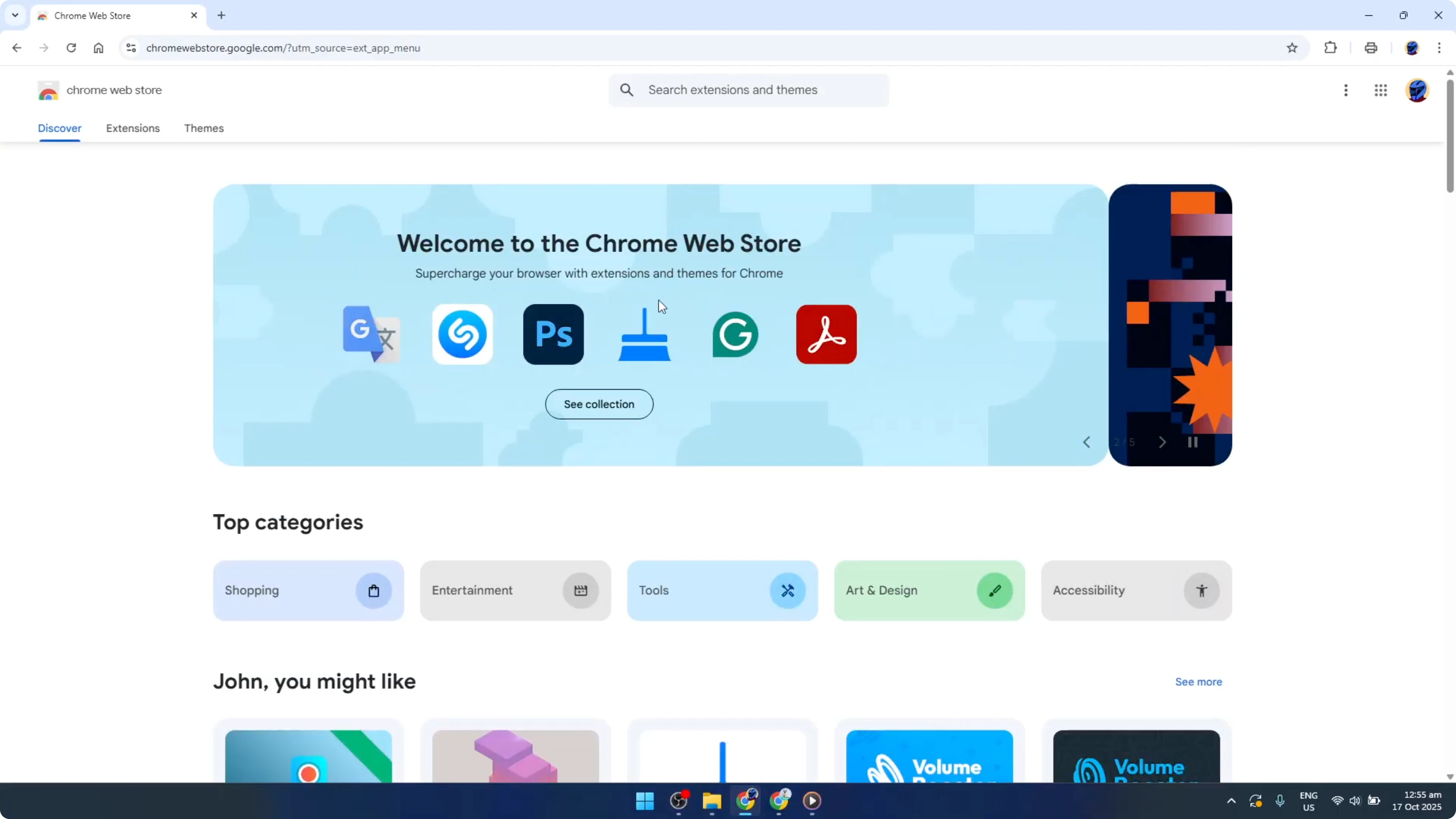Click the Search extensions and themes field
Screen dimensions: 1456x819
pos(757,90)
